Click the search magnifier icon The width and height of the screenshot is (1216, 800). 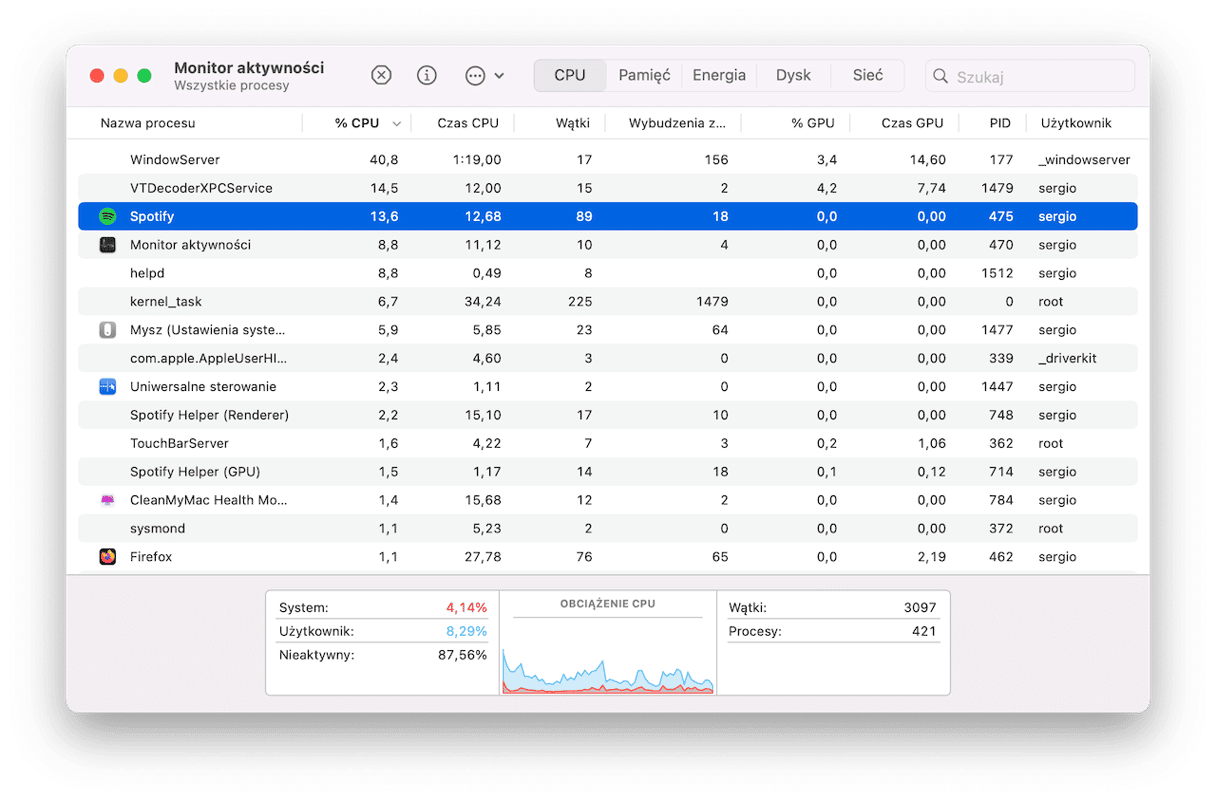[x=940, y=76]
